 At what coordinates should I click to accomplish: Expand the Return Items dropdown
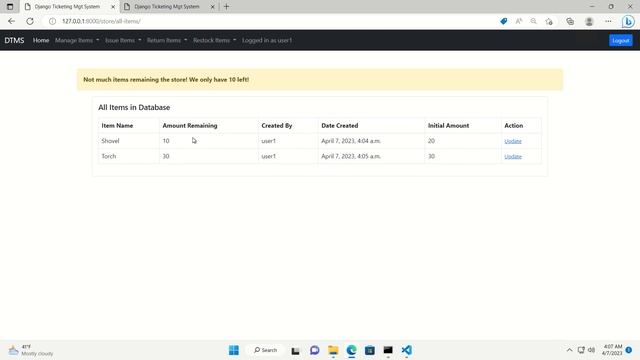(167, 40)
